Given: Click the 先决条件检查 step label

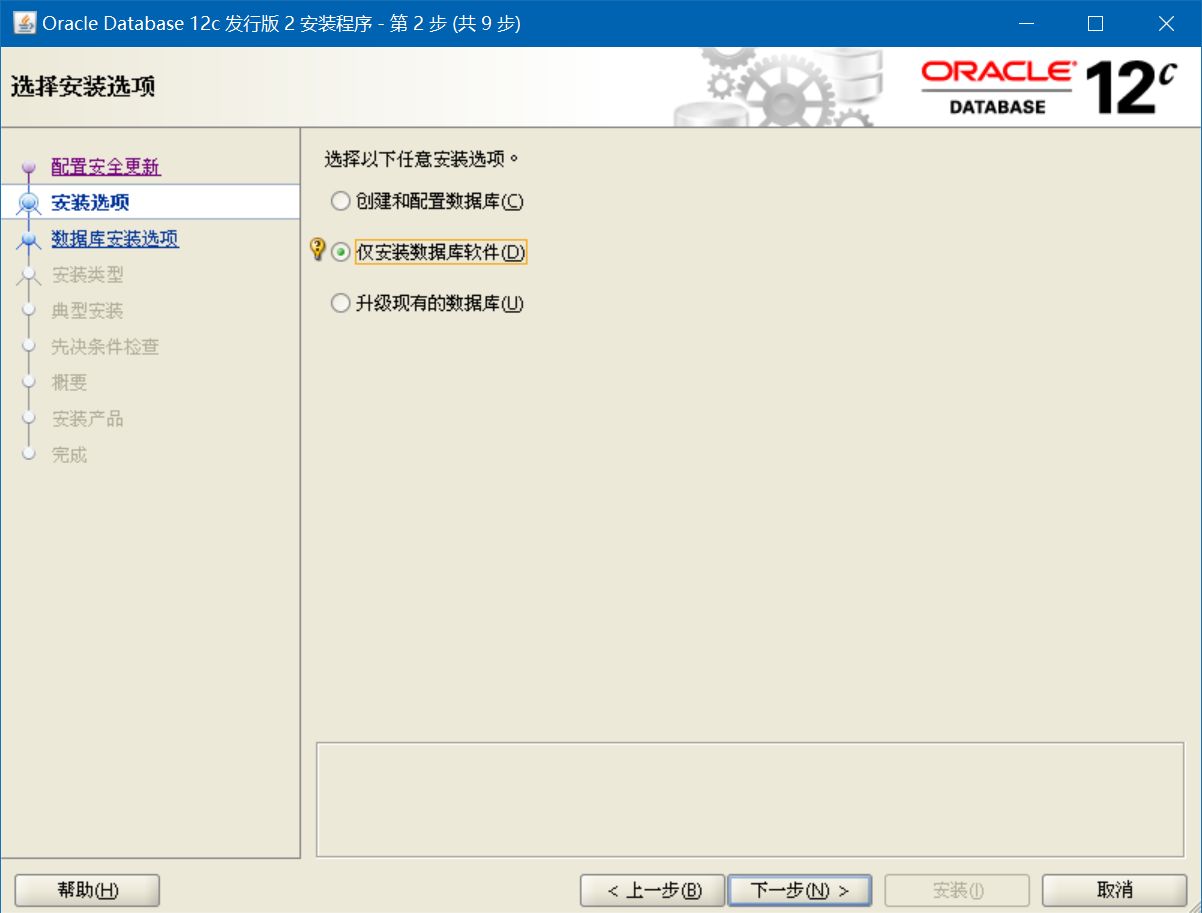Looking at the screenshot, I should (x=106, y=347).
